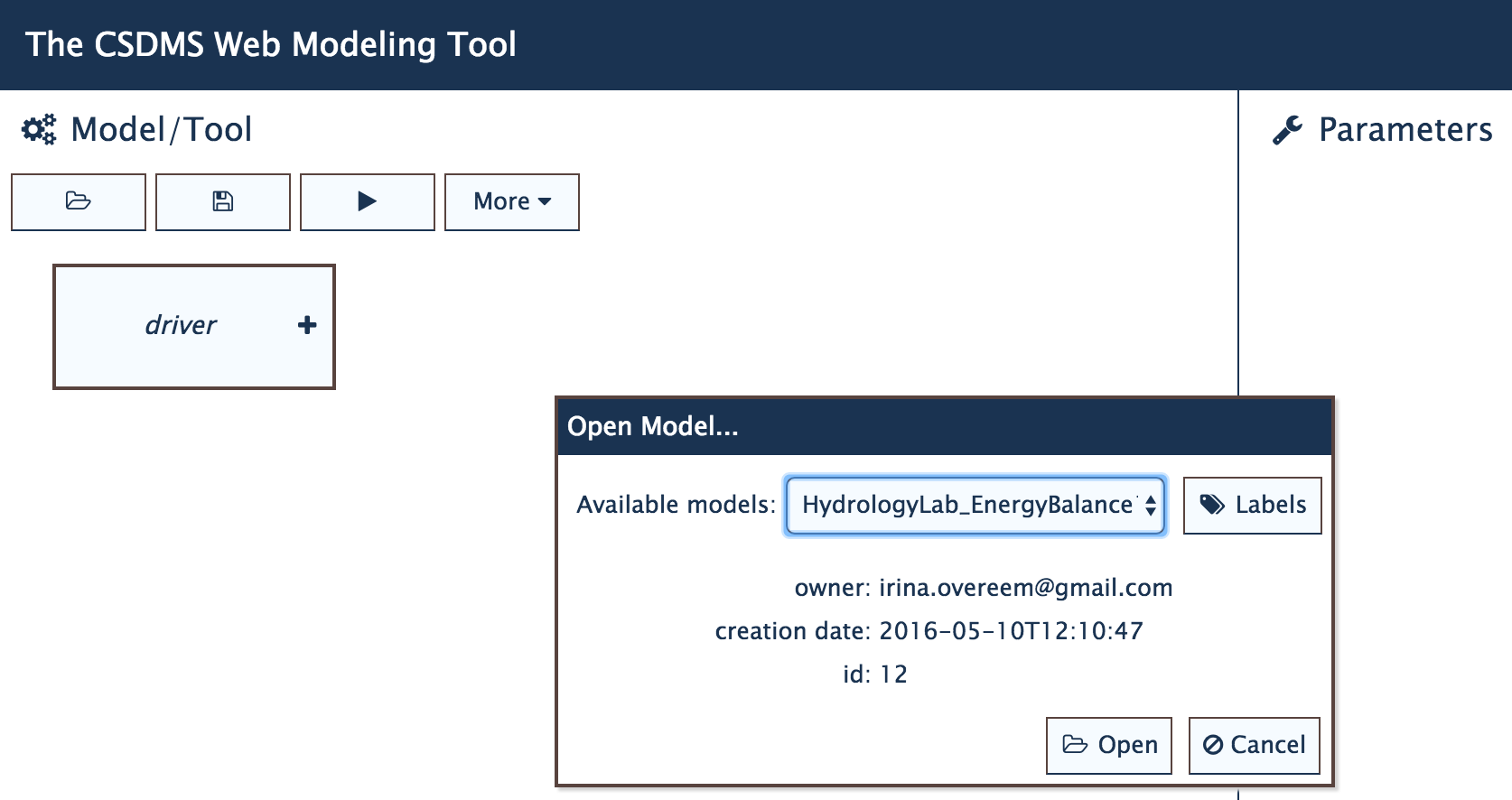Open the Available models dropdown
The image size is (1512, 800).
[x=975, y=506]
